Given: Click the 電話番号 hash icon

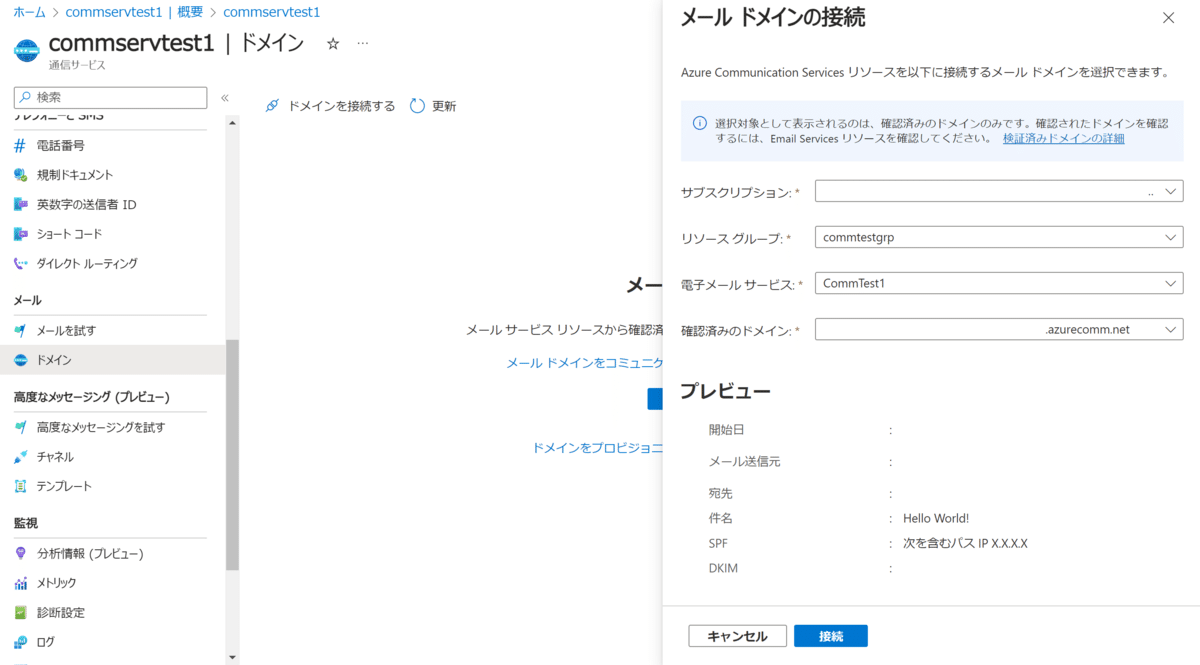Looking at the screenshot, I should 20,146.
